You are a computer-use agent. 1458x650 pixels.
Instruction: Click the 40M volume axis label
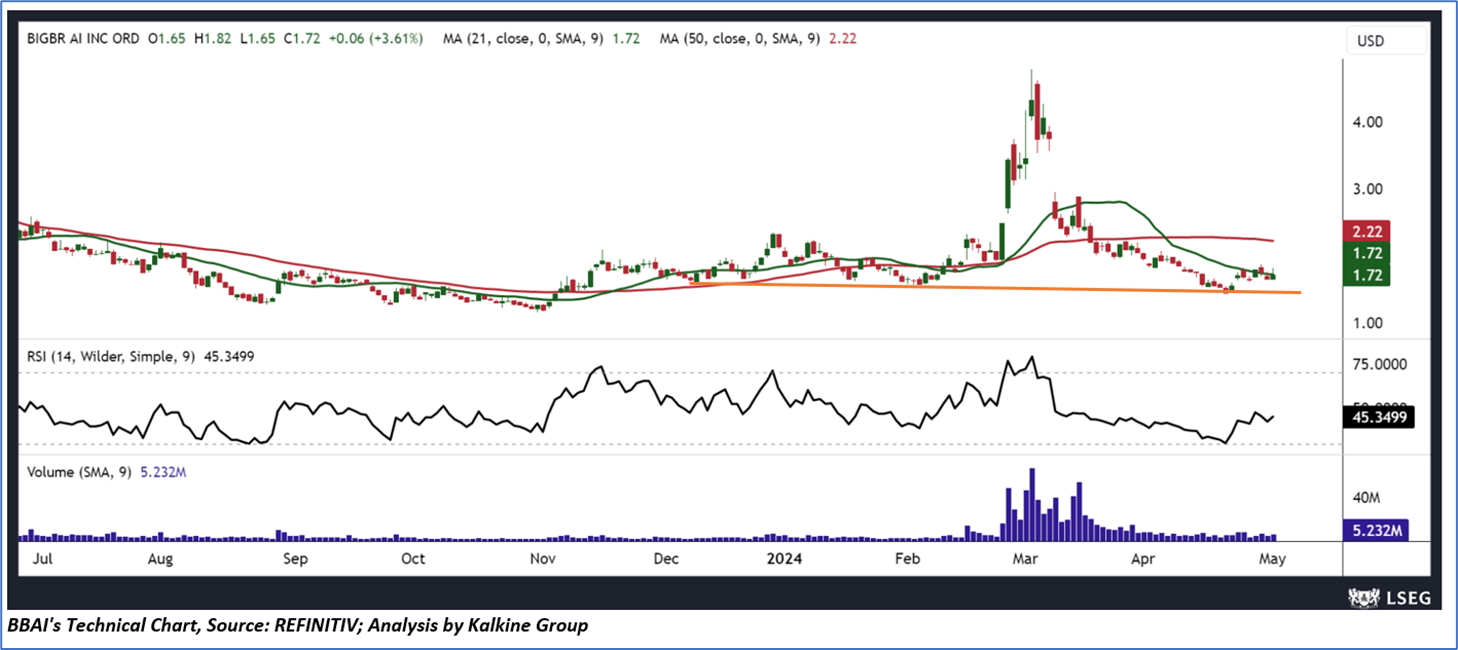pos(1365,497)
